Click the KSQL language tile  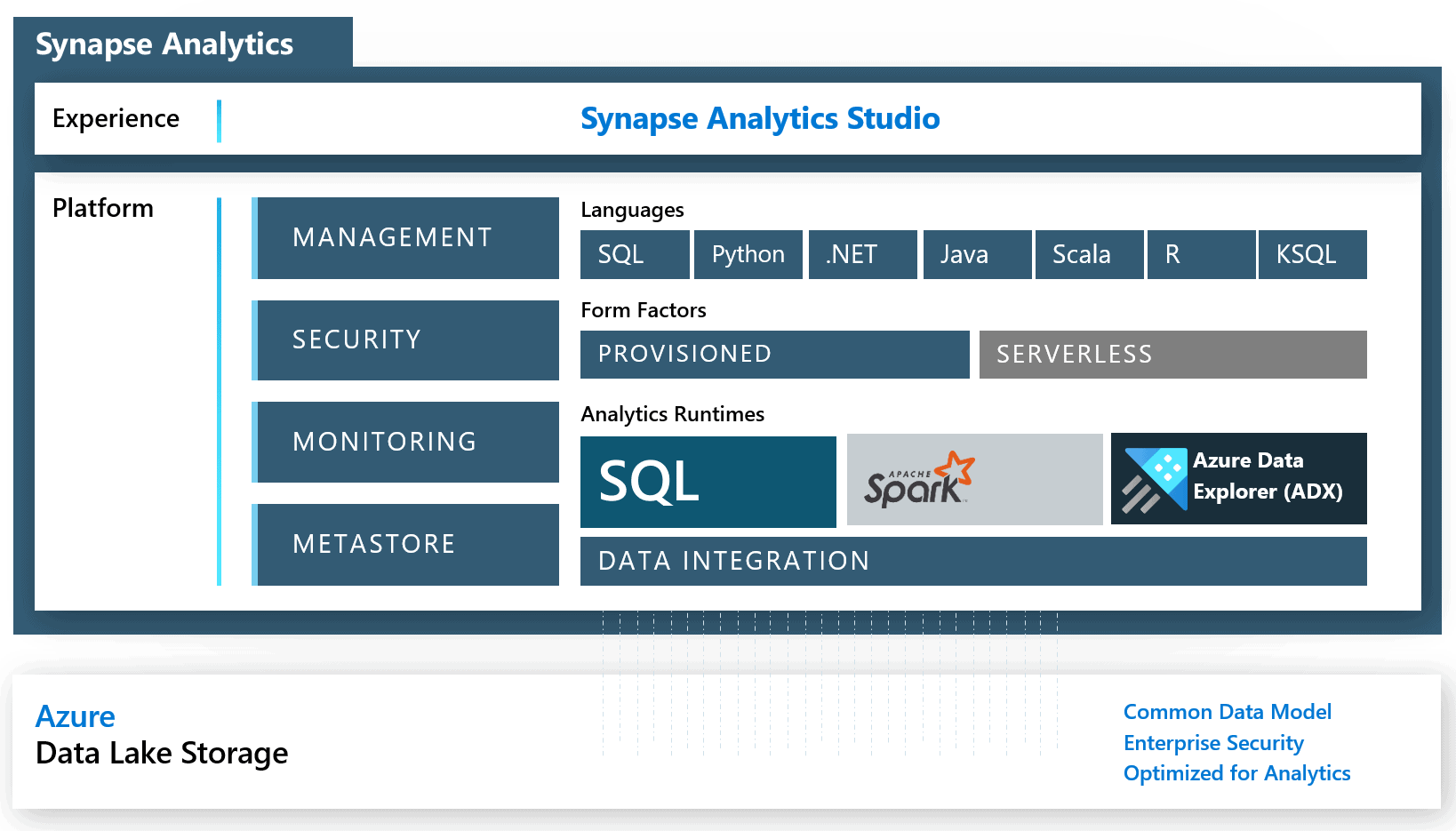[x=1313, y=254]
